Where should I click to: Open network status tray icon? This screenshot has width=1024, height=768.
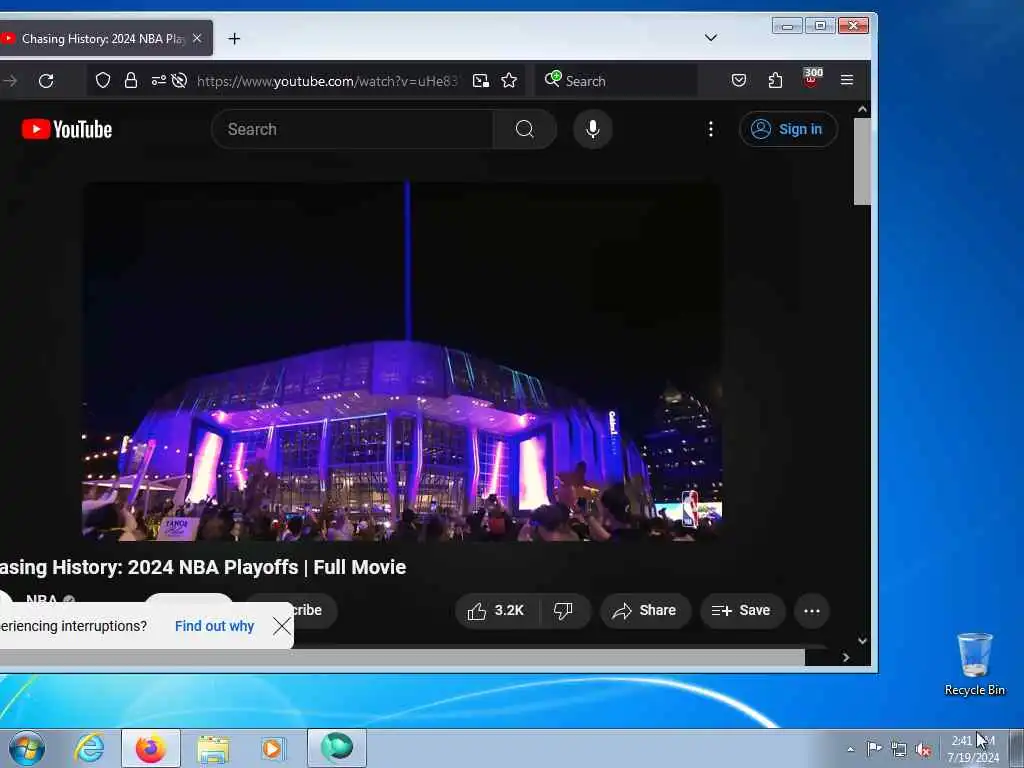tap(899, 750)
